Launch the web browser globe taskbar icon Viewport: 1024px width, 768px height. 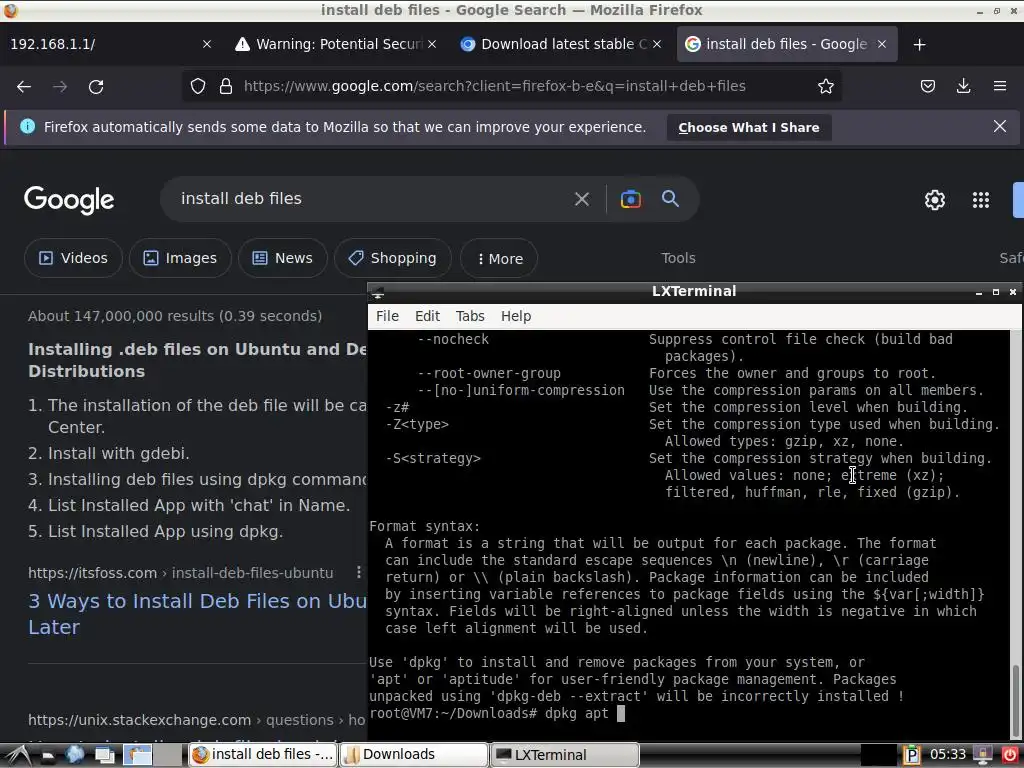point(74,755)
